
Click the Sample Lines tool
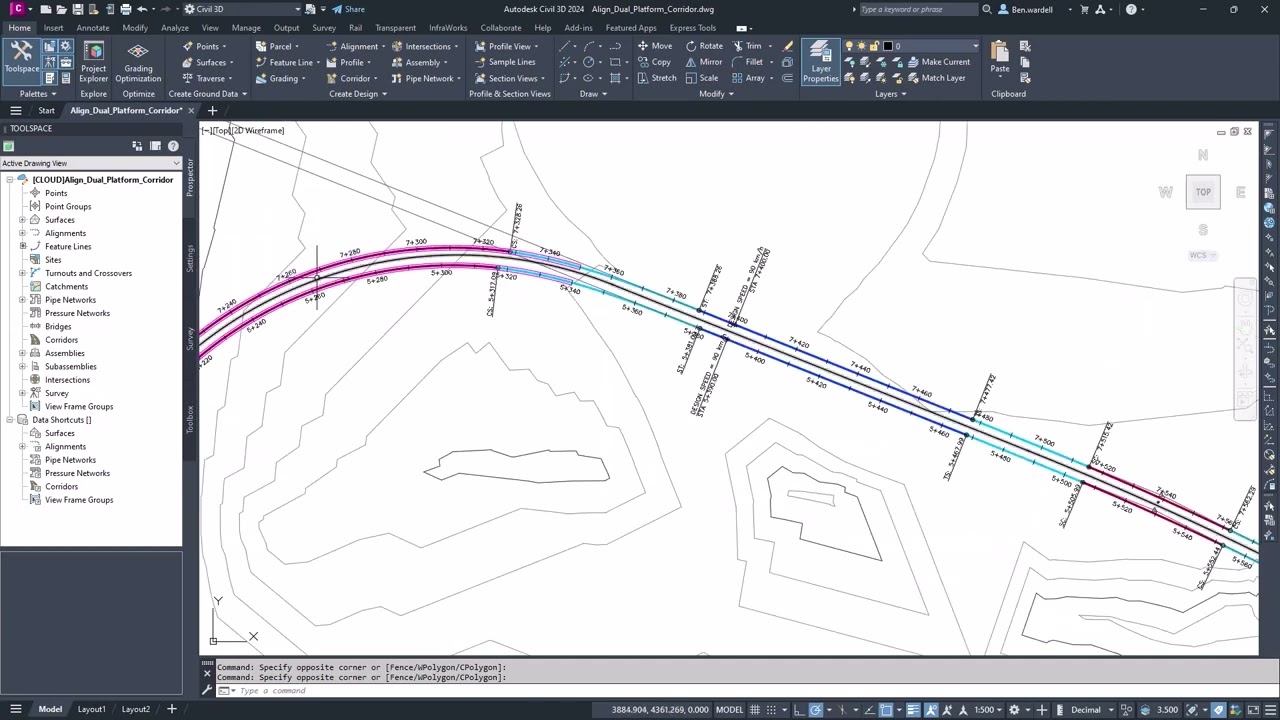[x=505, y=62]
